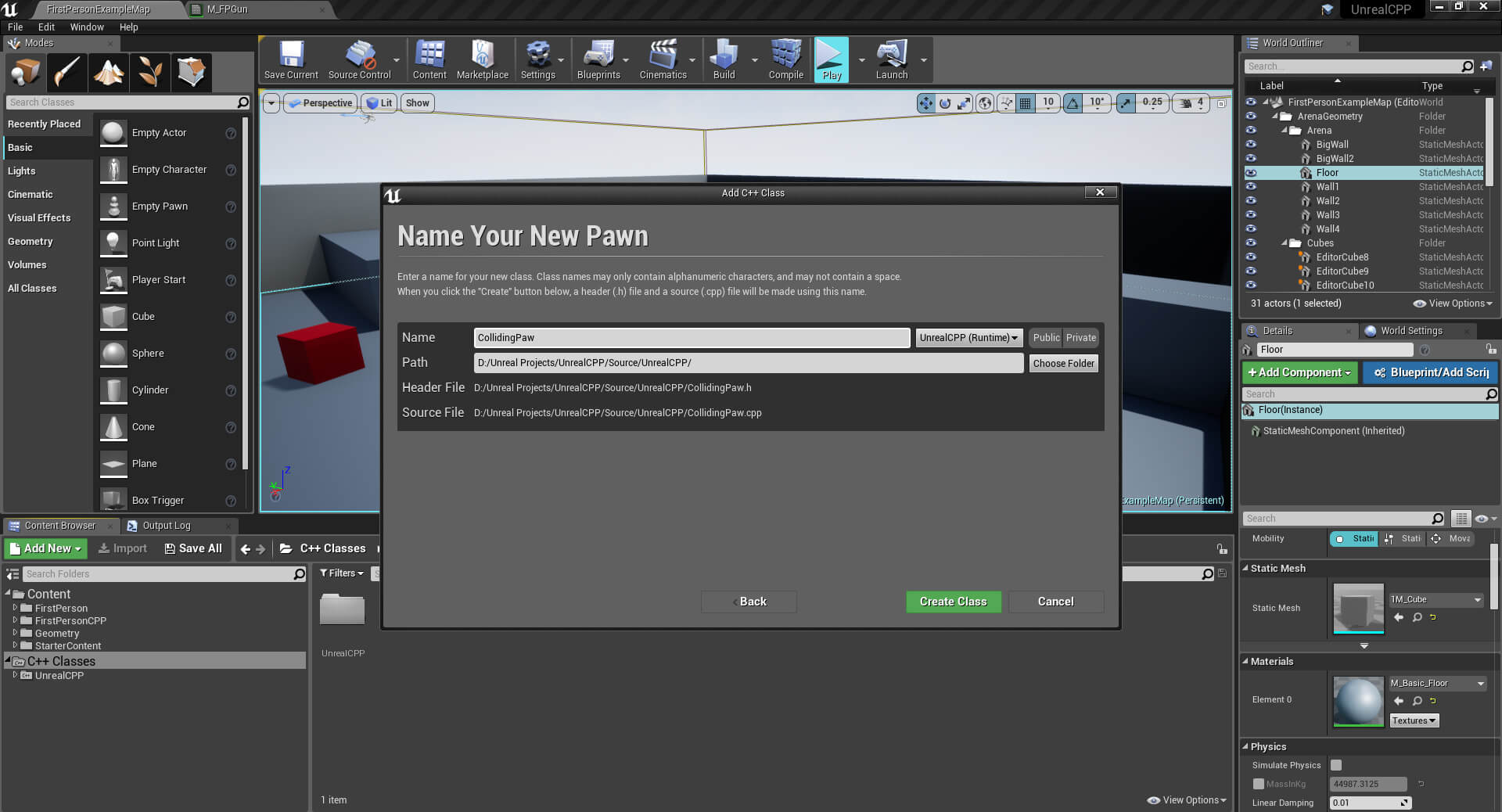
Task: Toggle visibility of Floor actor
Action: 1251,173
